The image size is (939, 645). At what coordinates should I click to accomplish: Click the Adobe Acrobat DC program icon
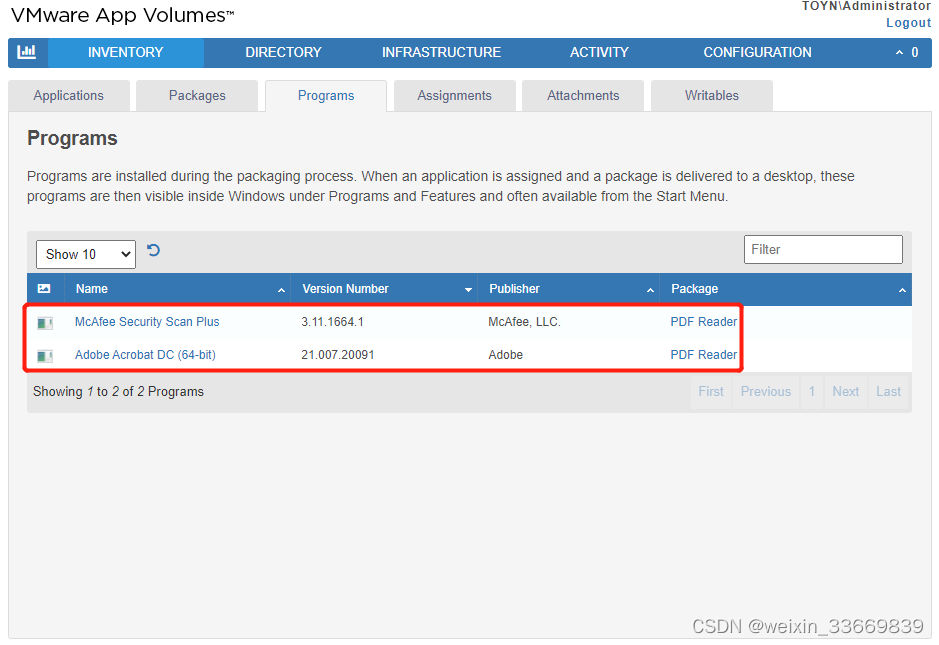[45, 356]
